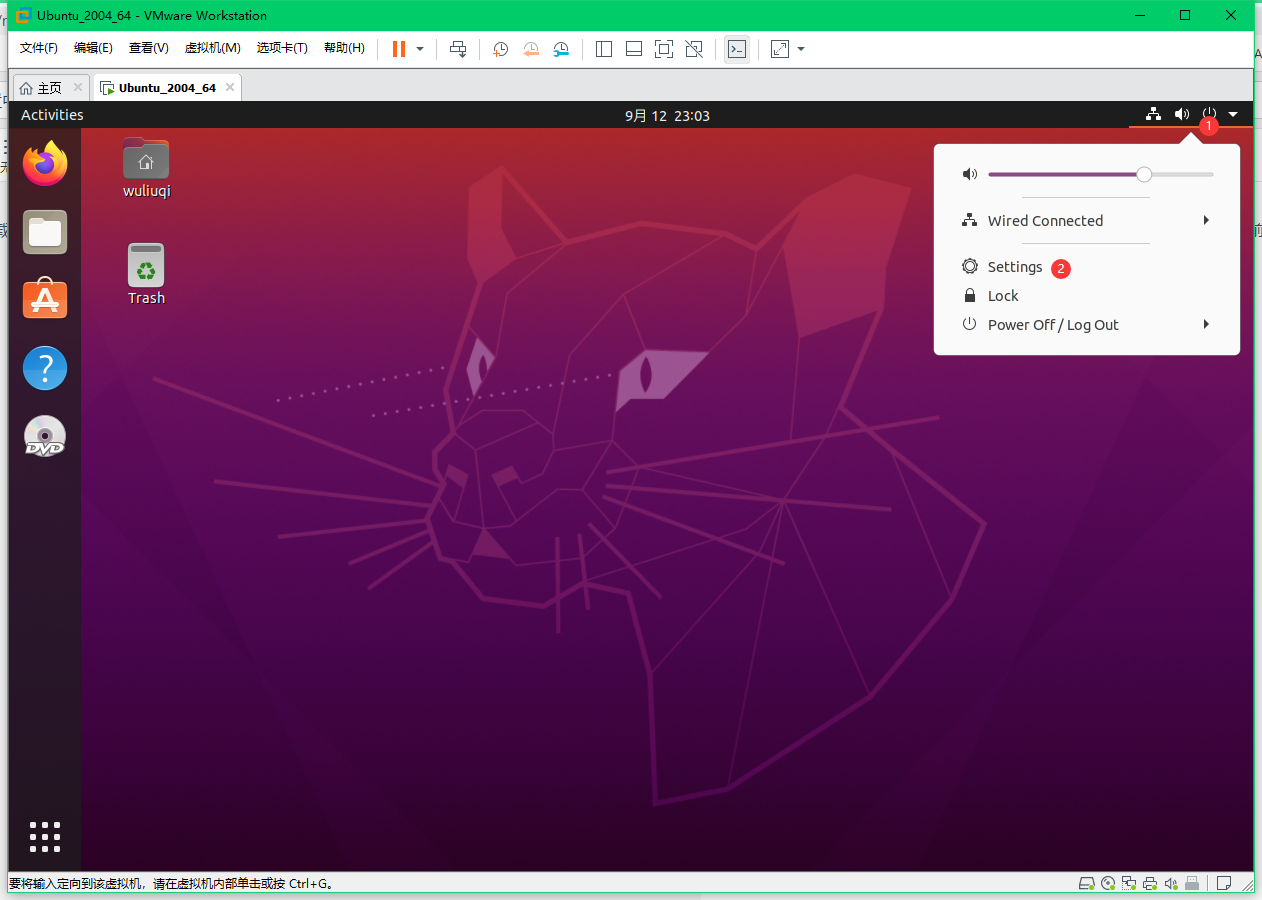The image size is (1262, 900).
Task: Open the Show Applications grid button
Action: click(45, 837)
